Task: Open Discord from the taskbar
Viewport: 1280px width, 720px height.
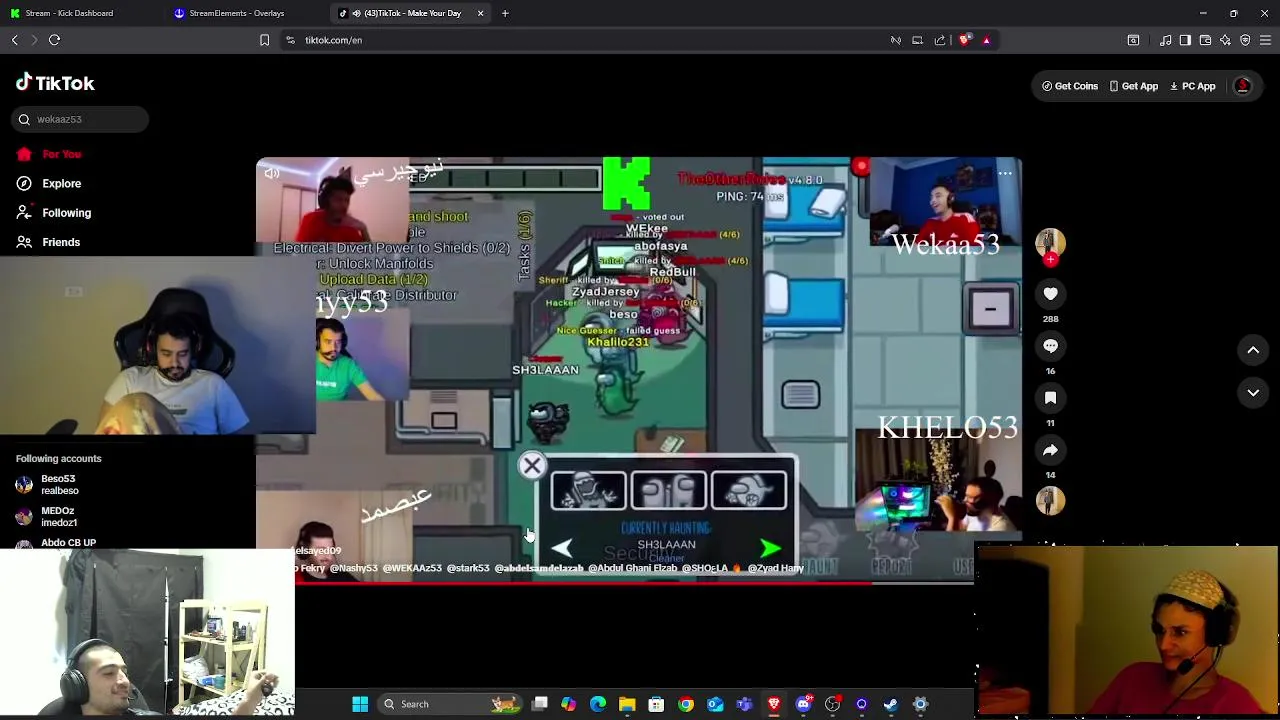Action: (803, 704)
